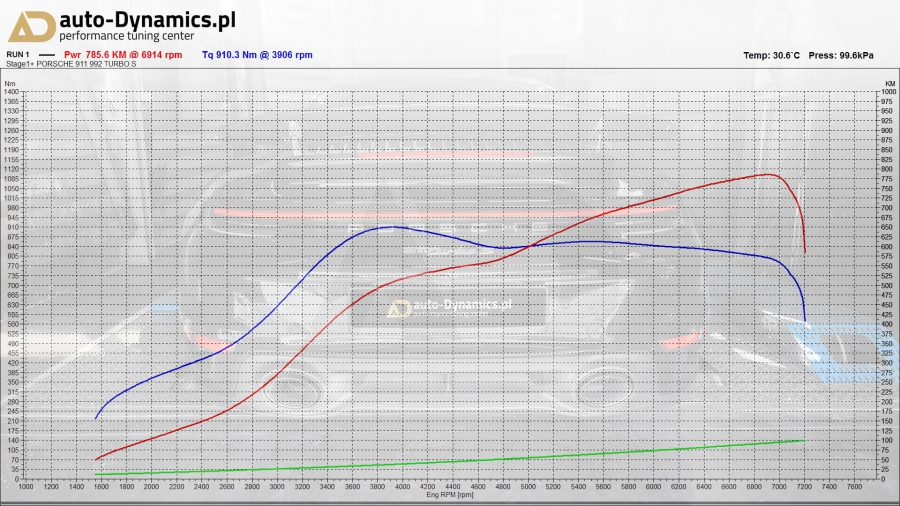Click the 1000 tick on the RPM axis
The image size is (900, 506).
(26, 487)
